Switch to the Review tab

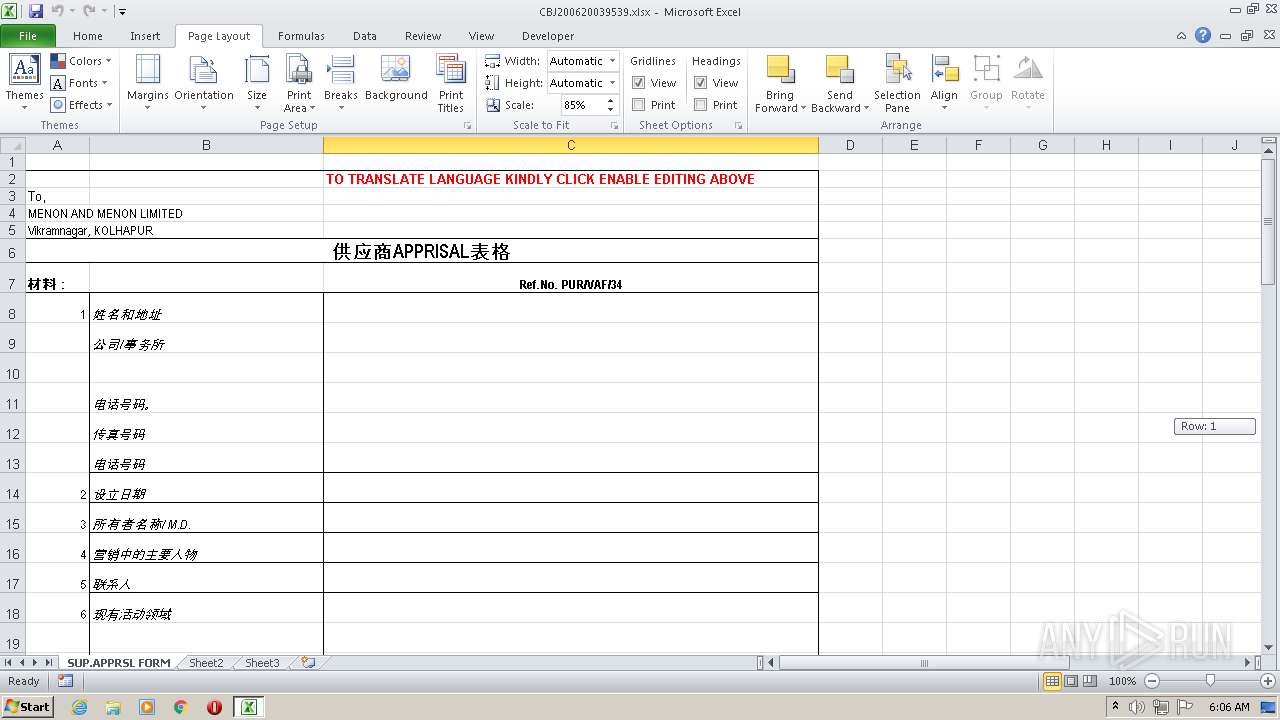[x=423, y=36]
